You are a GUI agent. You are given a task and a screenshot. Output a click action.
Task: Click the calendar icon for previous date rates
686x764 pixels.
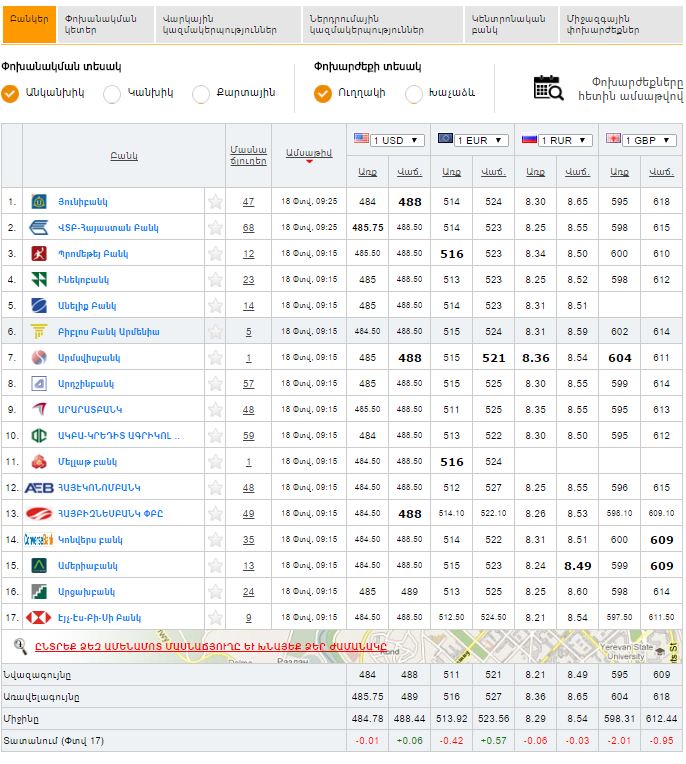[547, 88]
